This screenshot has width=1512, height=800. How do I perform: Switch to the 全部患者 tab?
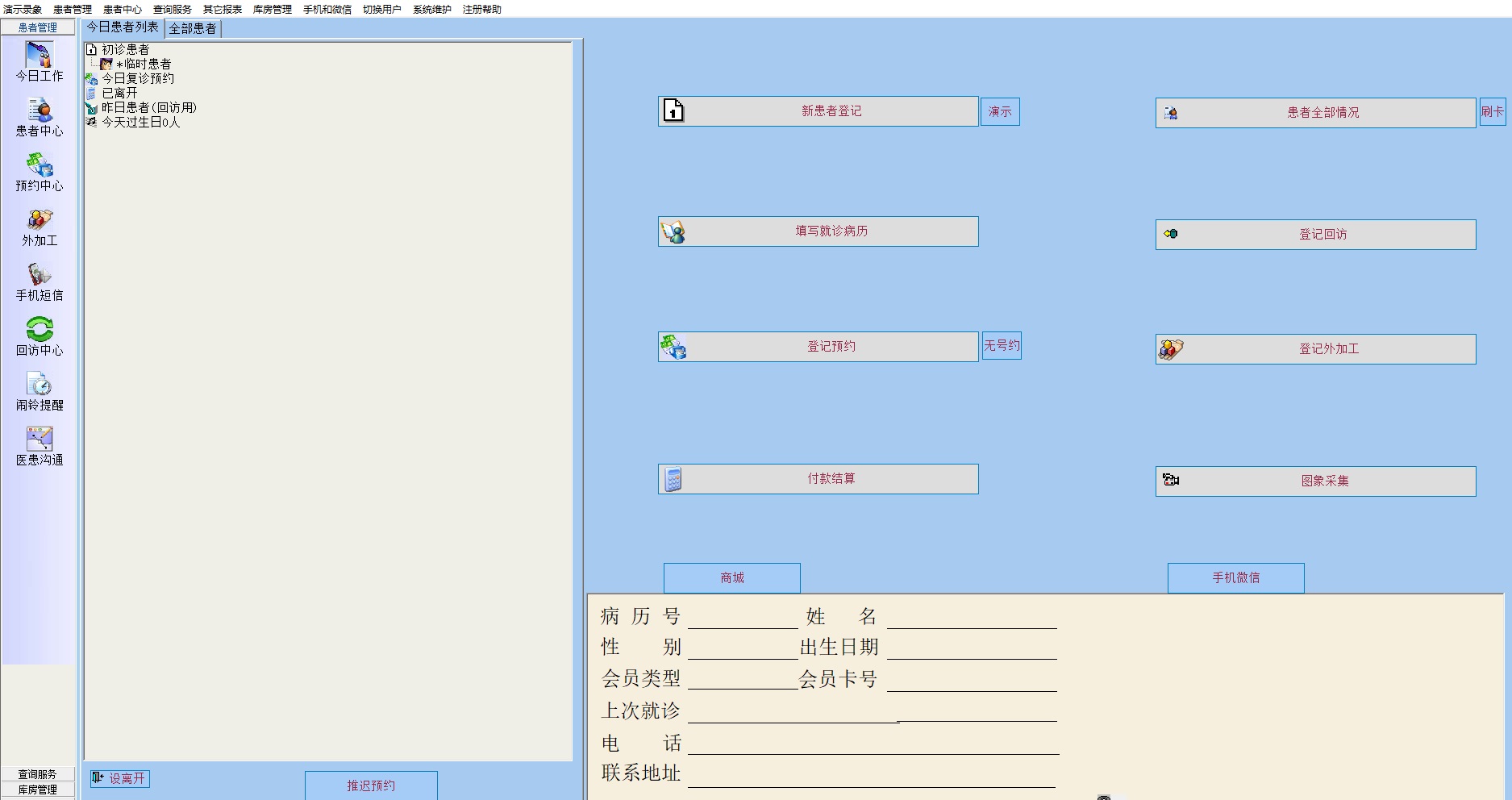point(193,28)
